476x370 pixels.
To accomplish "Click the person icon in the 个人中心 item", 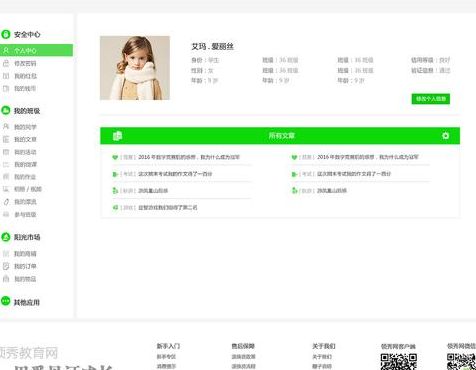I will pyautogui.click(x=6, y=50).
